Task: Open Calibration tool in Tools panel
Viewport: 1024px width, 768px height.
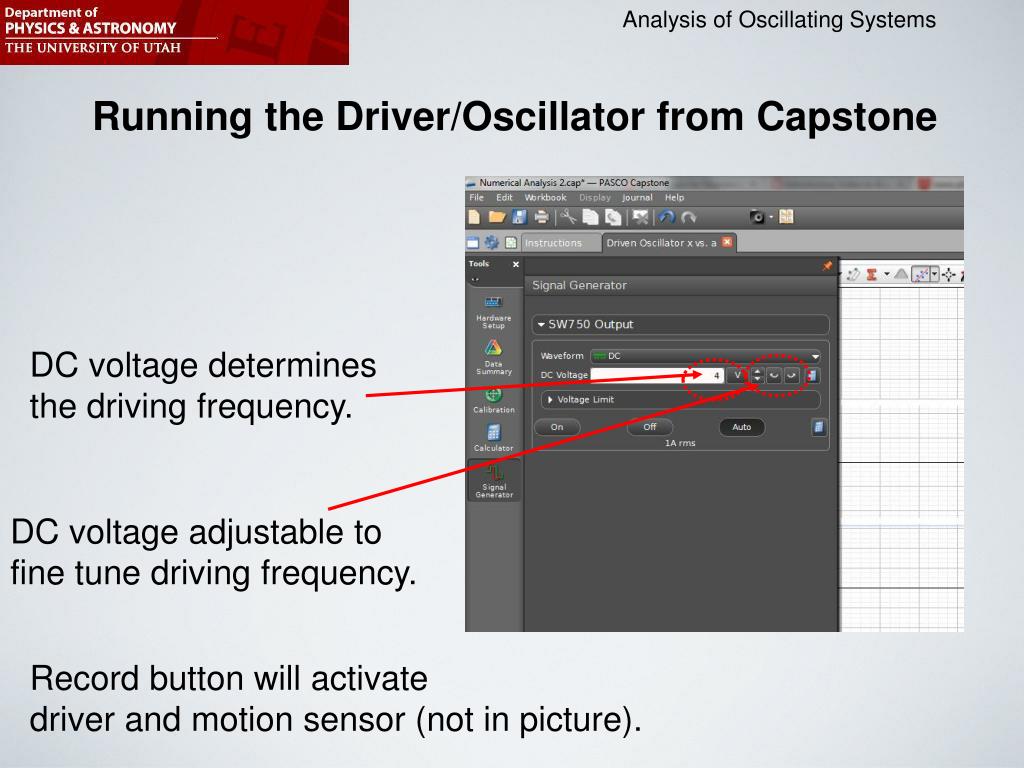Action: pyautogui.click(x=494, y=400)
